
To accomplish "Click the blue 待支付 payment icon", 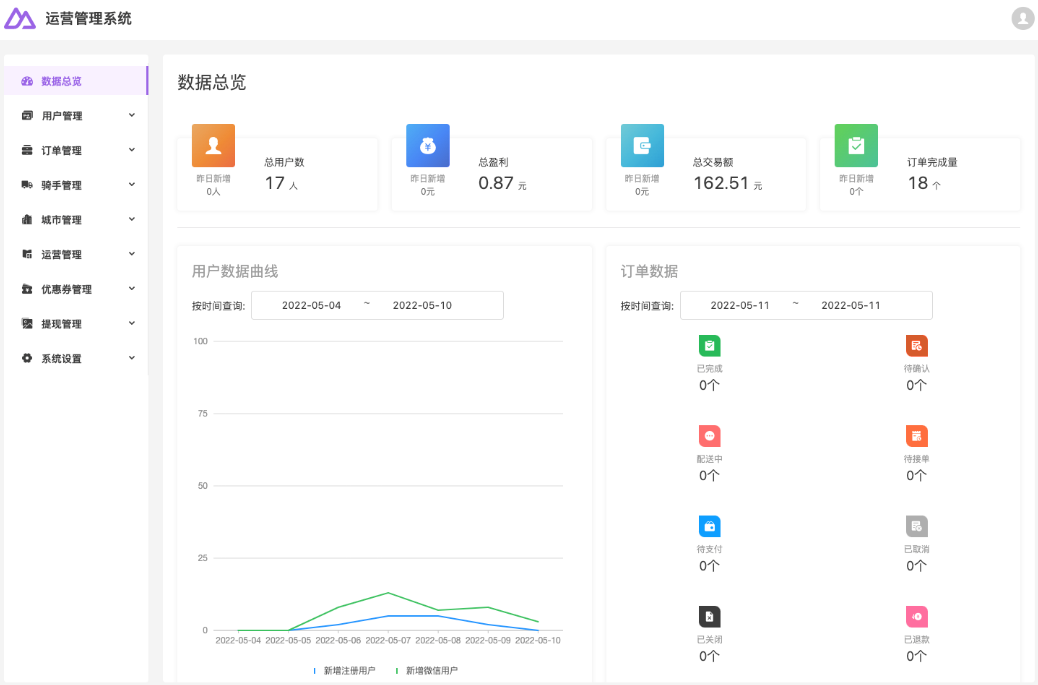I will [x=710, y=525].
